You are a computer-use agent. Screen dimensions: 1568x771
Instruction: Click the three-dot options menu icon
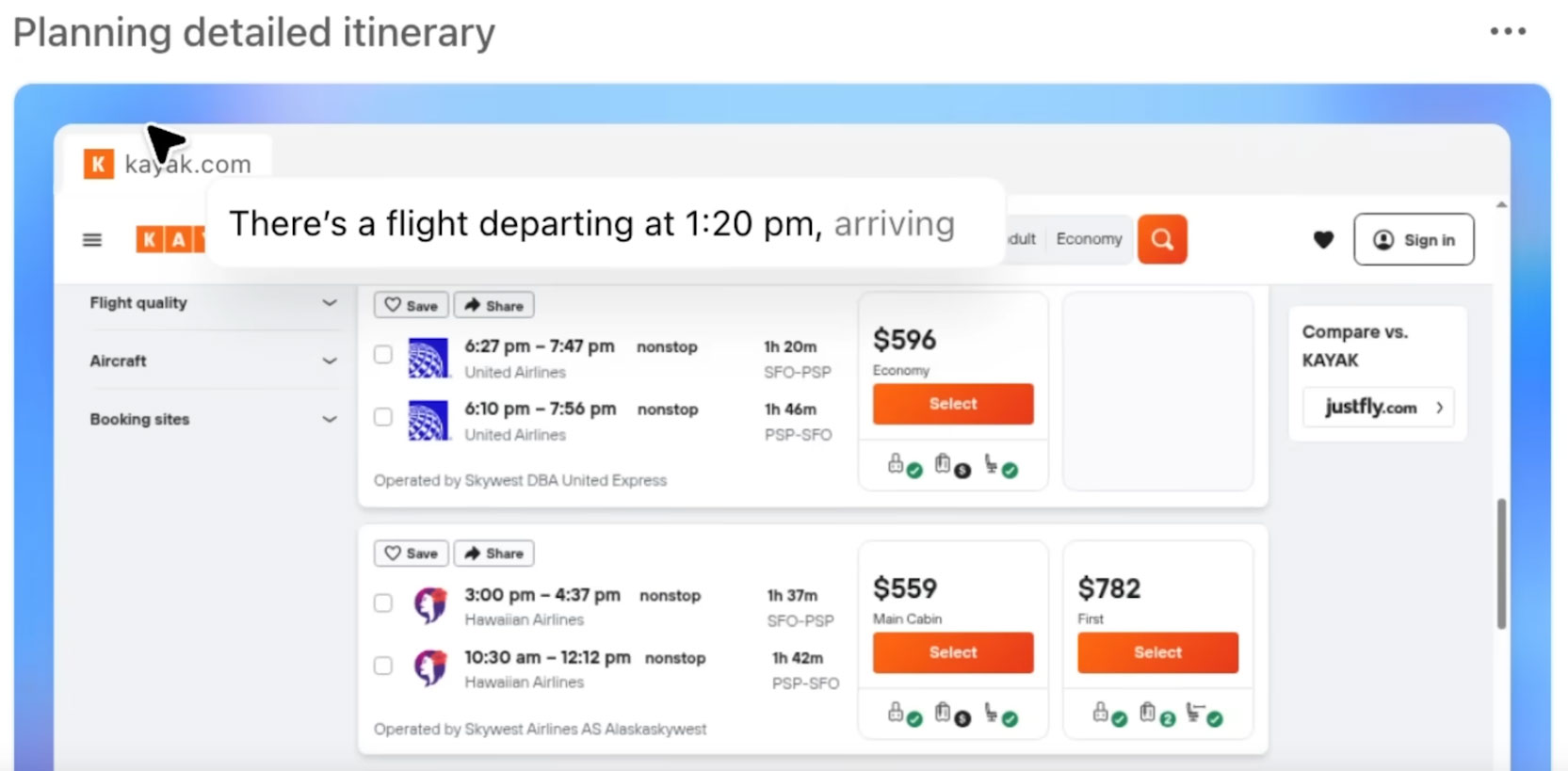[x=1508, y=32]
